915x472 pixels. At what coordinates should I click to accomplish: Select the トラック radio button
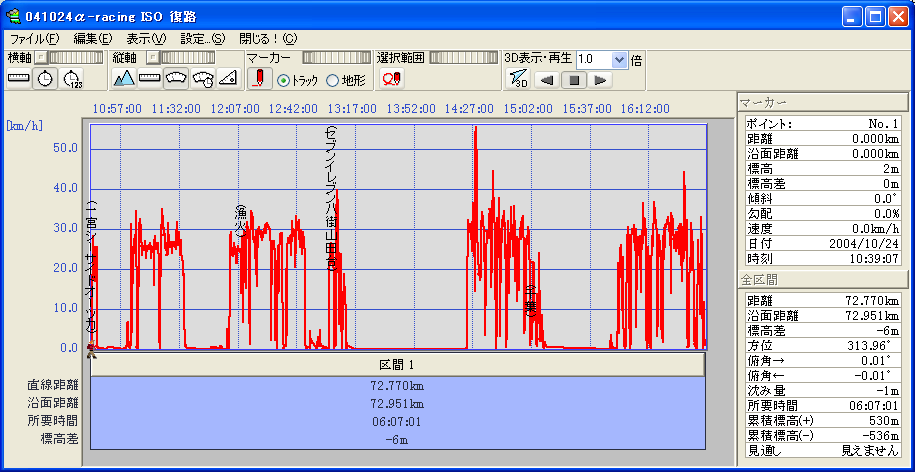coord(283,81)
